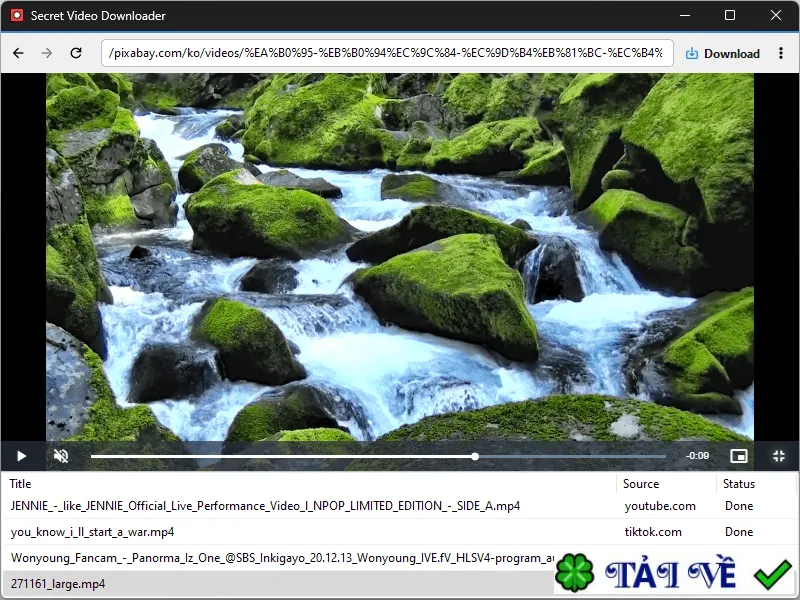Go back using the back arrow
The width and height of the screenshot is (800, 600).
[x=18, y=53]
